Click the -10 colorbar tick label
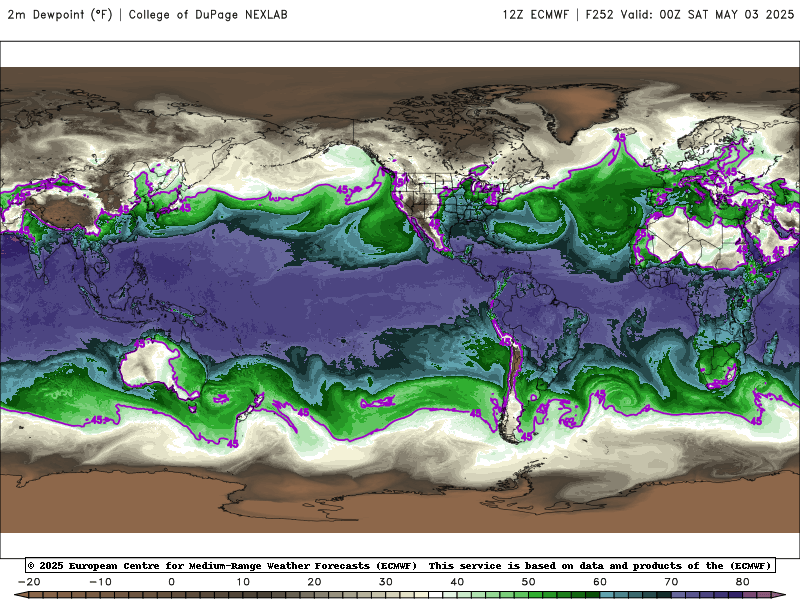The height and width of the screenshot is (600, 800). pos(100,582)
